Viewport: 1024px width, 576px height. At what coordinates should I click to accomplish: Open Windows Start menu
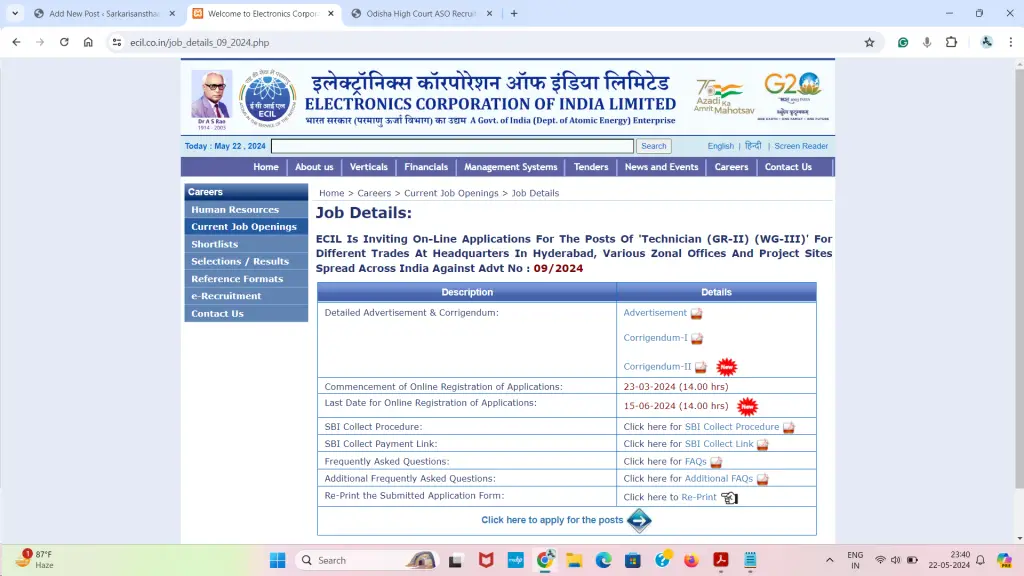(278, 560)
